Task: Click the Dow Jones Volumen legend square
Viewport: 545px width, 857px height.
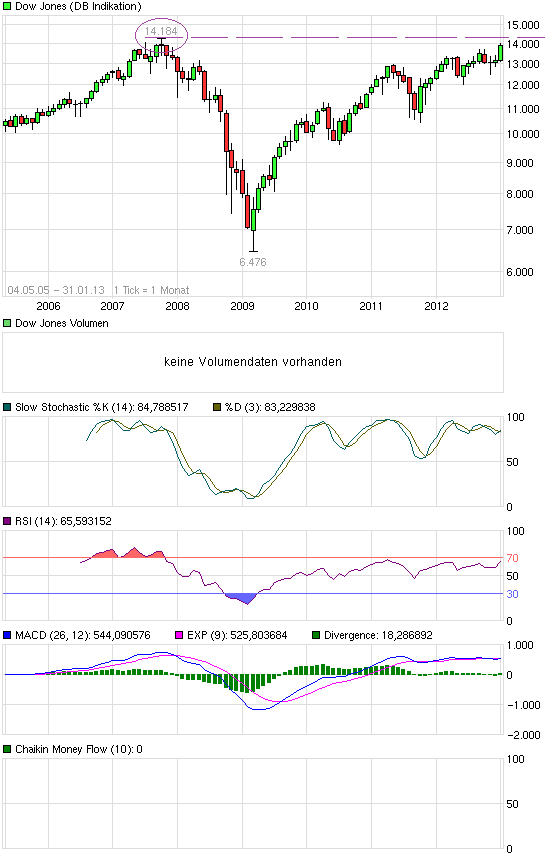Action: (x=7, y=324)
